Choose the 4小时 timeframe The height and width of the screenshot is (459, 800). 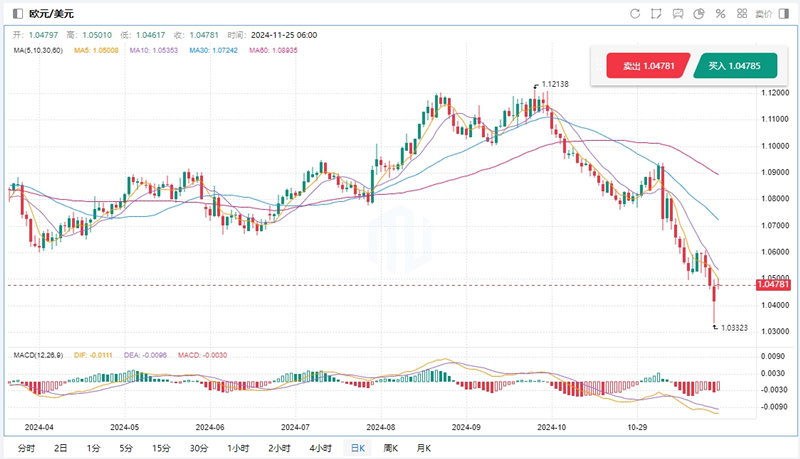[x=320, y=448]
